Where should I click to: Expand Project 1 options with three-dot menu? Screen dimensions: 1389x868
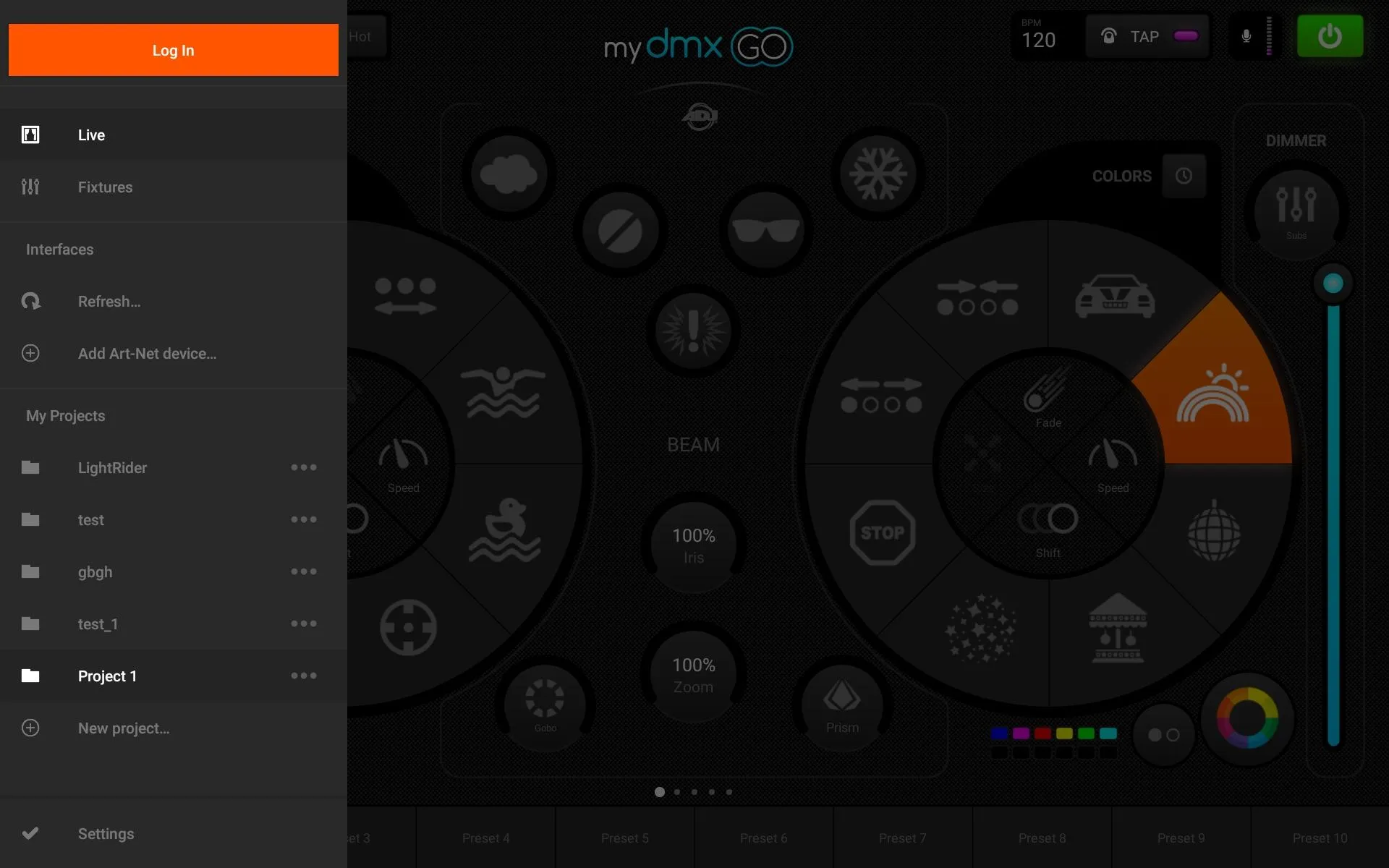(303, 676)
